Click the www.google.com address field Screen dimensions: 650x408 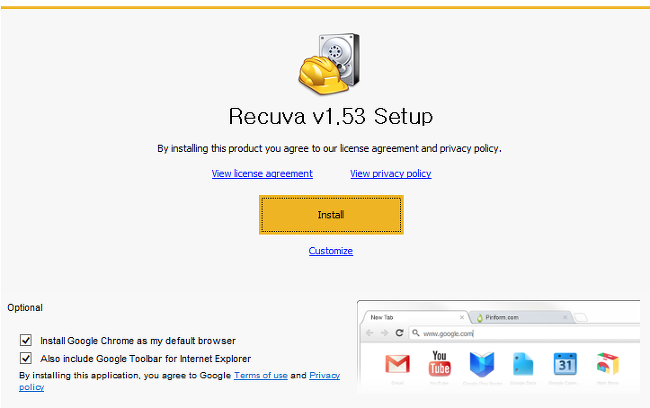pyautogui.click(x=524, y=333)
